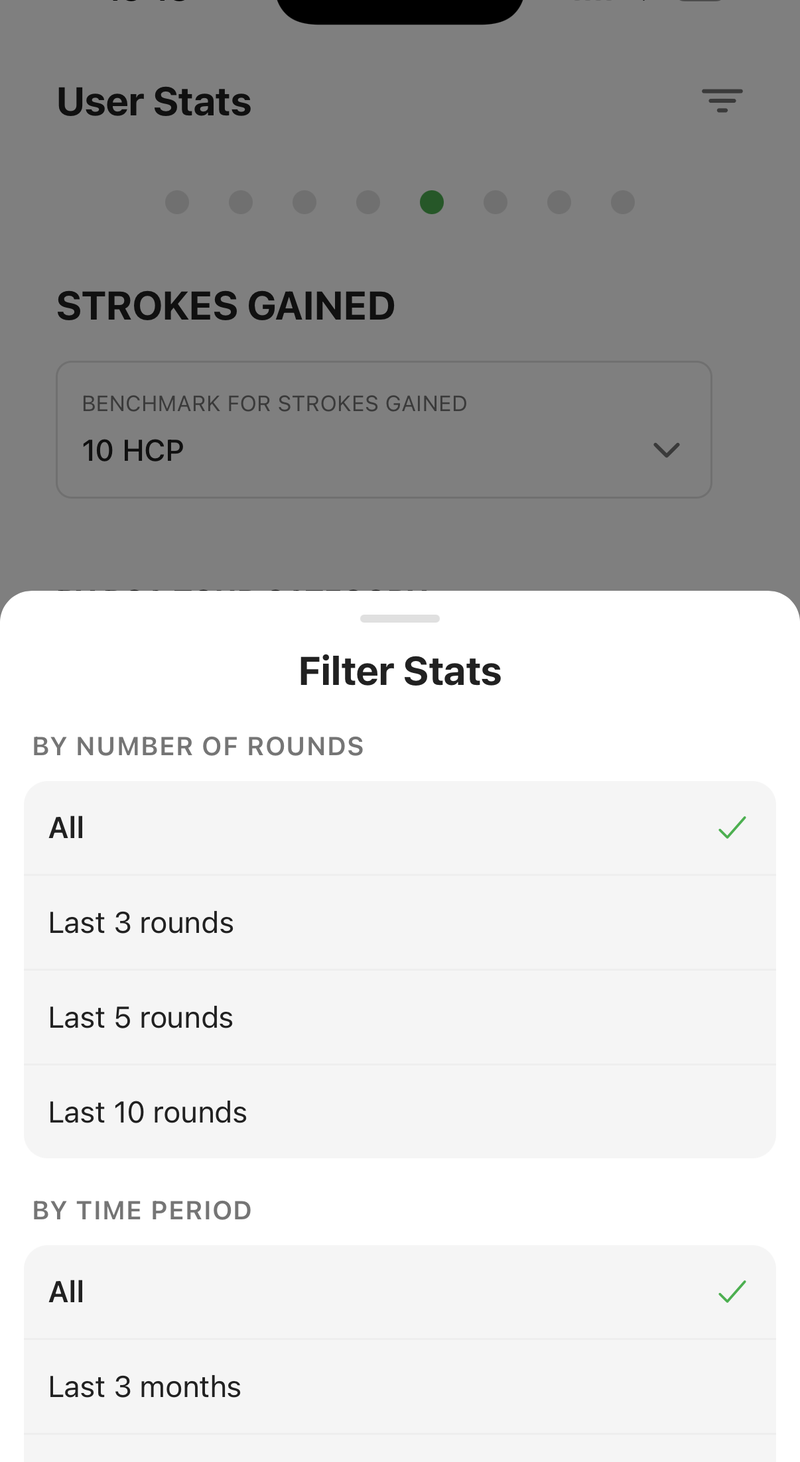Expand the 10 HCP benchmark chevron
The height and width of the screenshot is (1462, 800).
click(x=666, y=450)
